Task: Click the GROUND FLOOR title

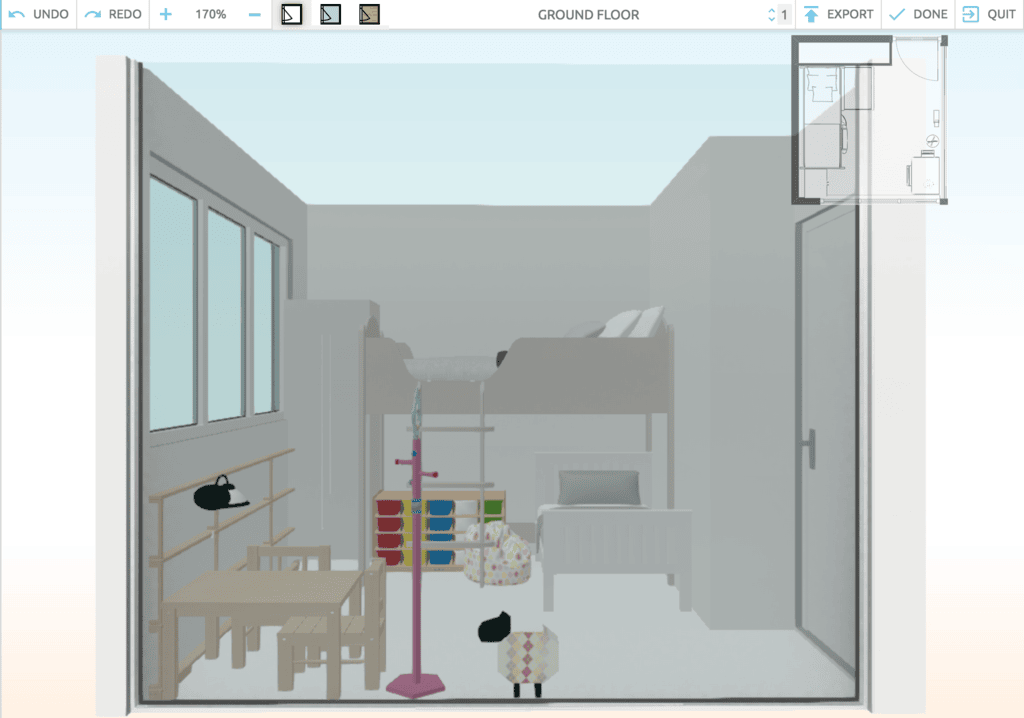Action: coord(588,15)
